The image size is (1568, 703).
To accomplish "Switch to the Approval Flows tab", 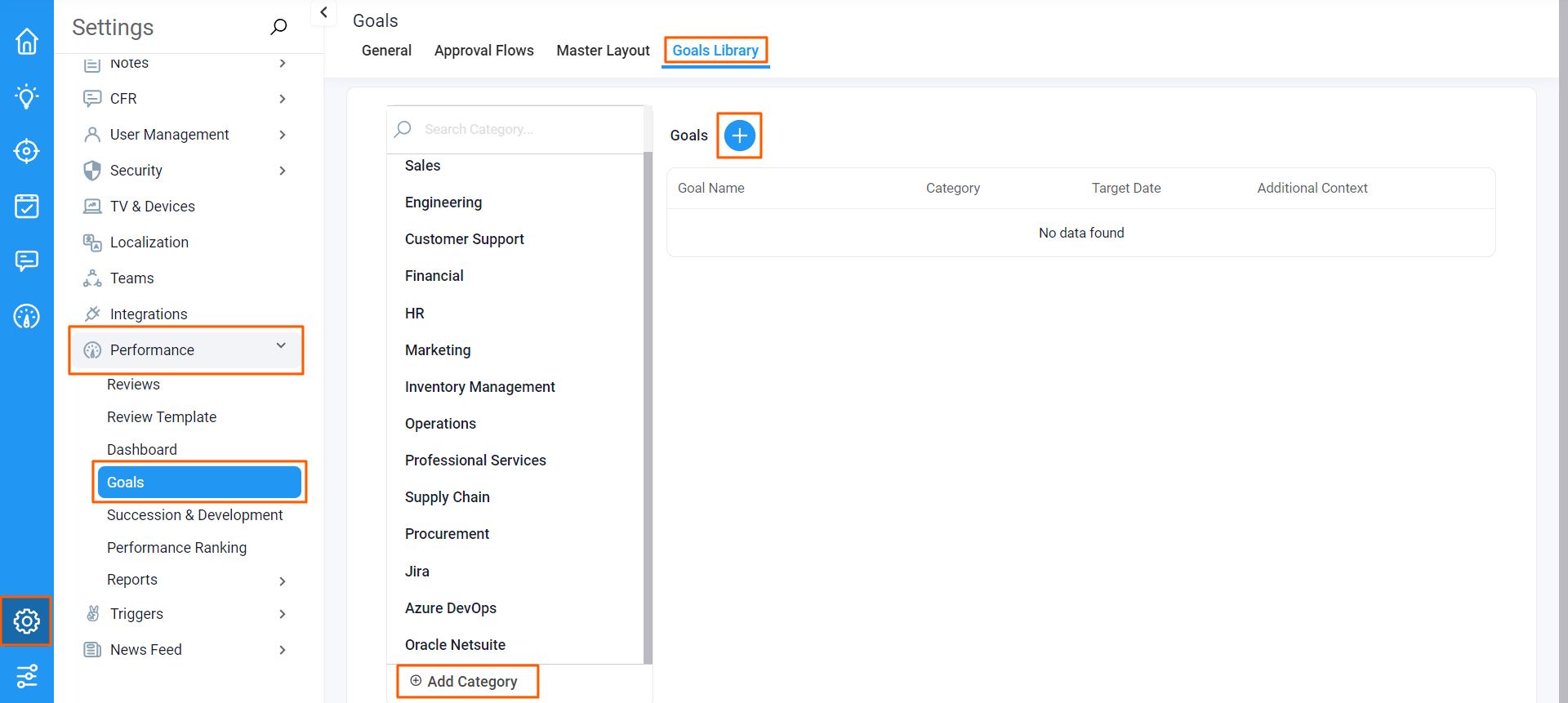I will pyautogui.click(x=483, y=51).
